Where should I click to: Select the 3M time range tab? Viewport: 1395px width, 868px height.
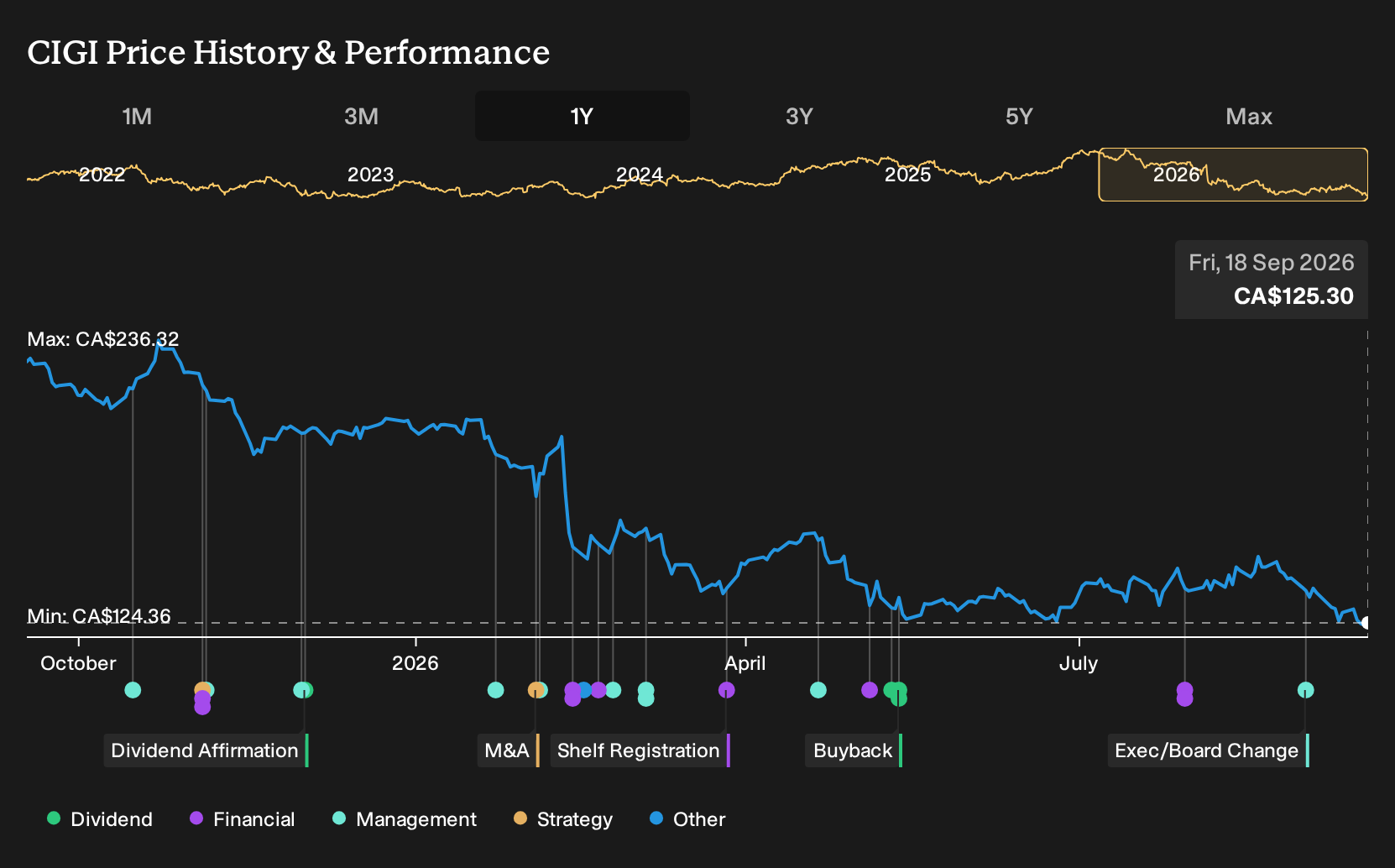(x=361, y=116)
